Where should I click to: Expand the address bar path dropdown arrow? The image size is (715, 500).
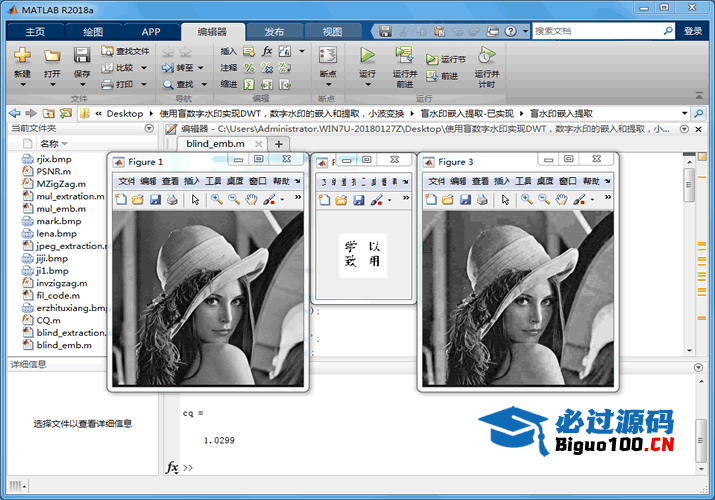pos(684,113)
